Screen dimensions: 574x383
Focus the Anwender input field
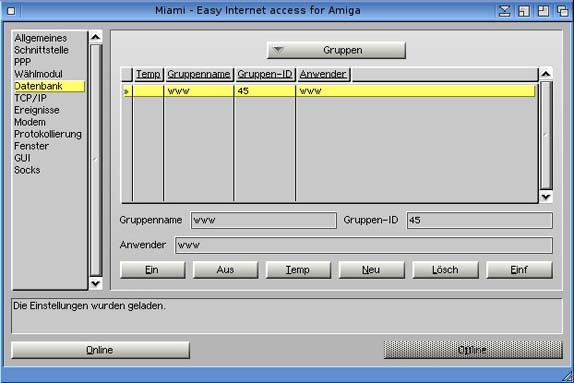[364, 245]
